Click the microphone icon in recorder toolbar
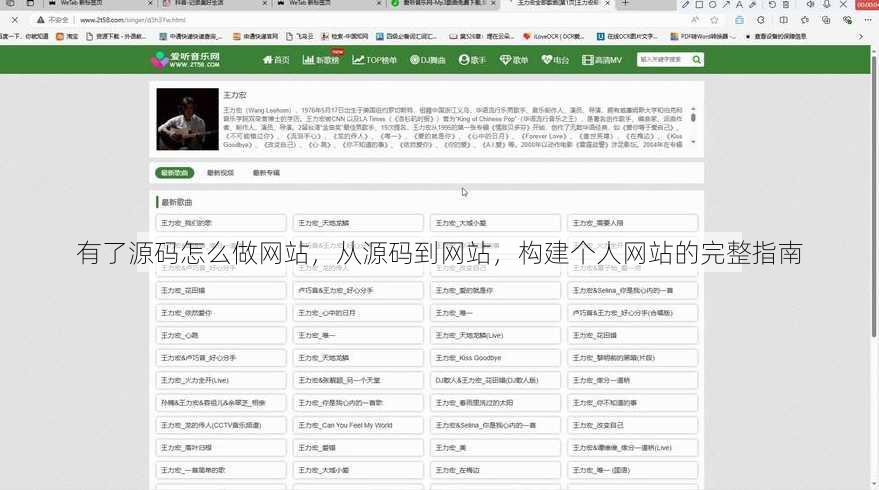Screen dimensions: 879x490 pyautogui.click(x=827, y=4)
